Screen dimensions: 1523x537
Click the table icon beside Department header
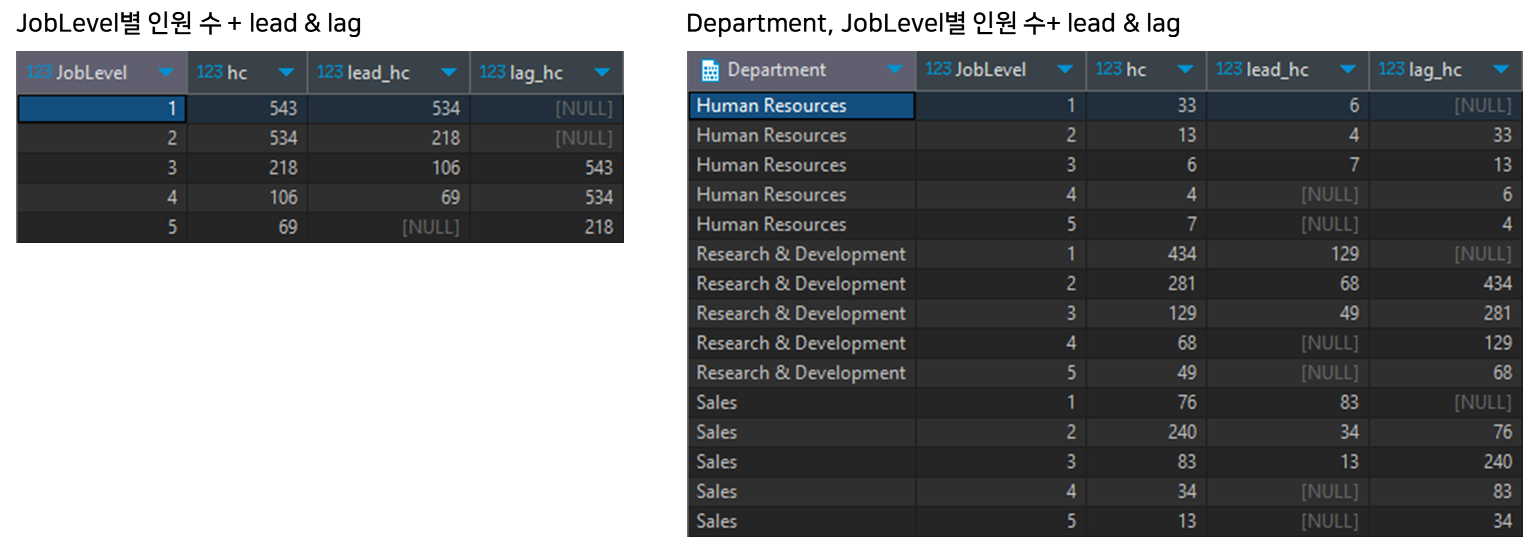[710, 70]
